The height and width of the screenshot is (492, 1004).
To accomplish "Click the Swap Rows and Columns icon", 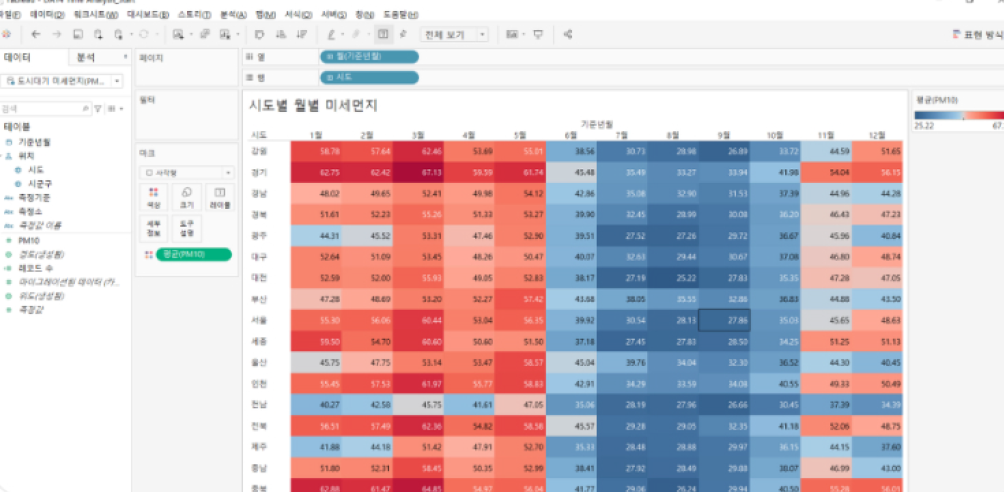I will tap(259, 35).
